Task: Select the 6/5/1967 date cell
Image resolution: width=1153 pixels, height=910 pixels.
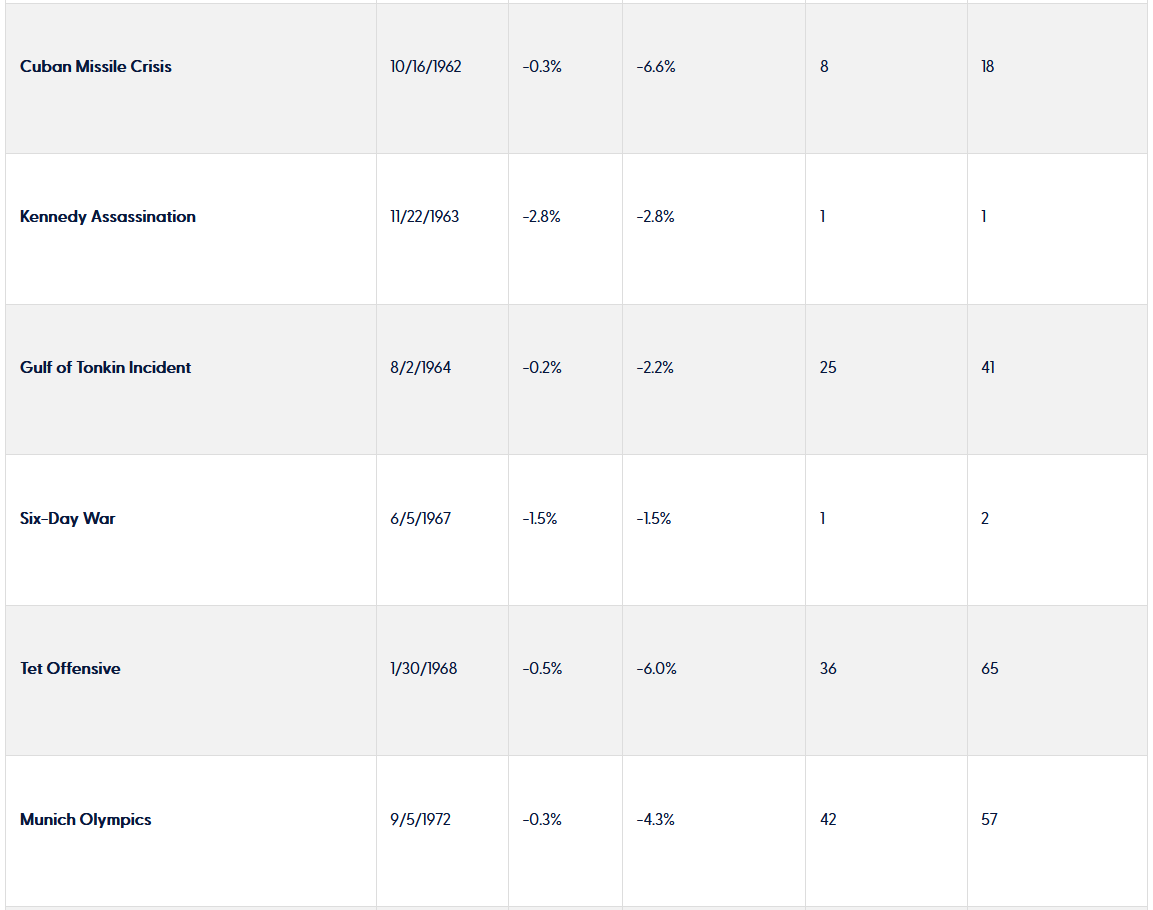Action: click(421, 519)
